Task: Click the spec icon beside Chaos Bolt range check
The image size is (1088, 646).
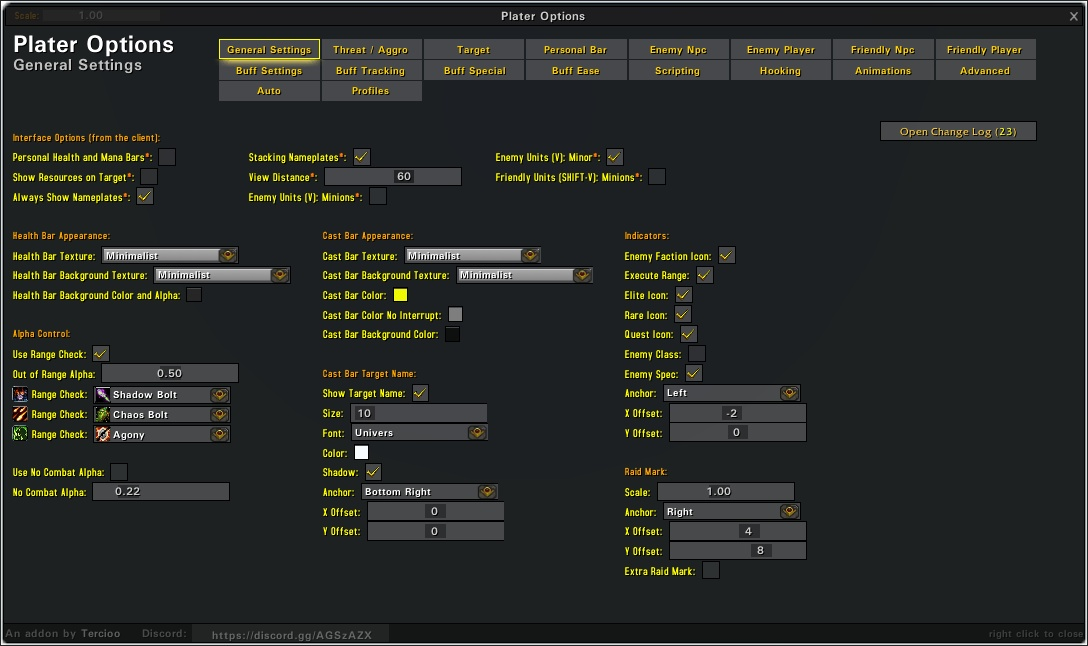Action: pyautogui.click(x=20, y=415)
